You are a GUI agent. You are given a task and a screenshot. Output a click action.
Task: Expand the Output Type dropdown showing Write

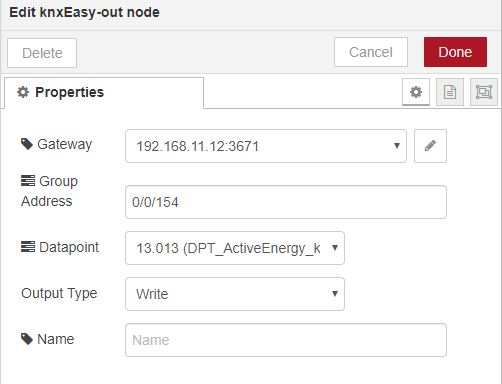[x=235, y=294]
